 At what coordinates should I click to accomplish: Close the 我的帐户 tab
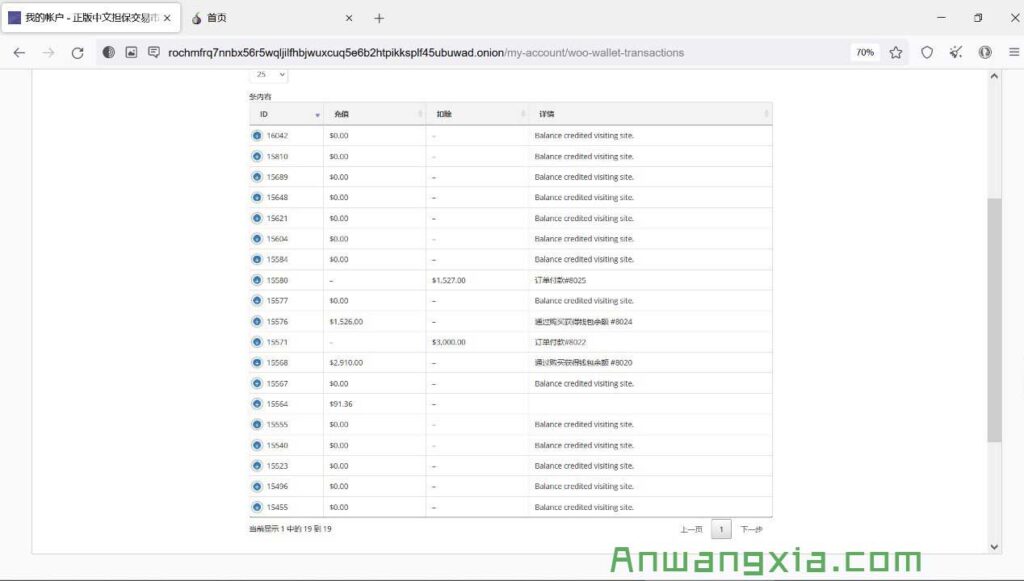pyautogui.click(x=167, y=18)
